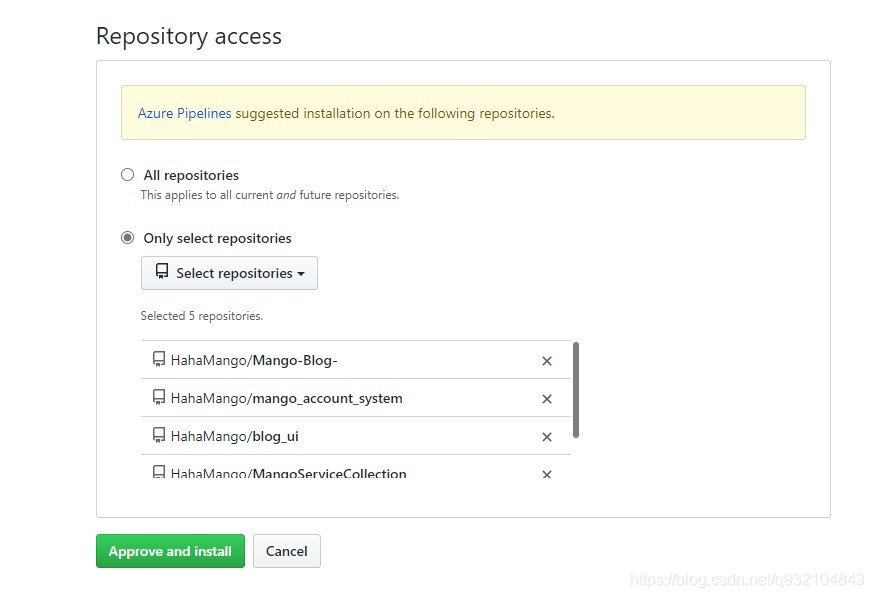The height and width of the screenshot is (598, 874).
Task: Click the repo icon beside blog_ui
Action: (159, 435)
